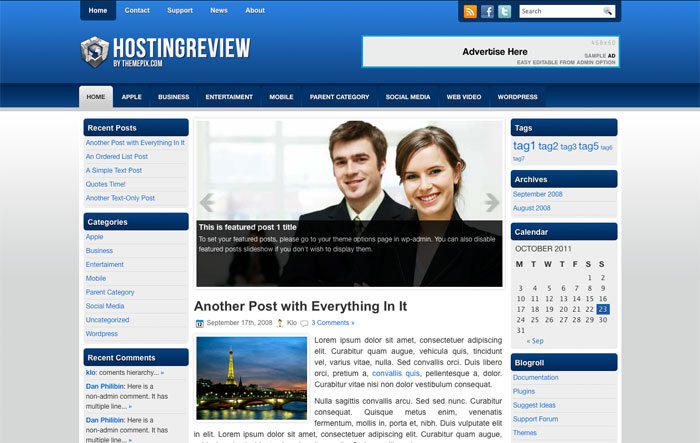This screenshot has width=700, height=443.
Task: Click the Eiffel Tower post thumbnail
Action: pos(252,378)
